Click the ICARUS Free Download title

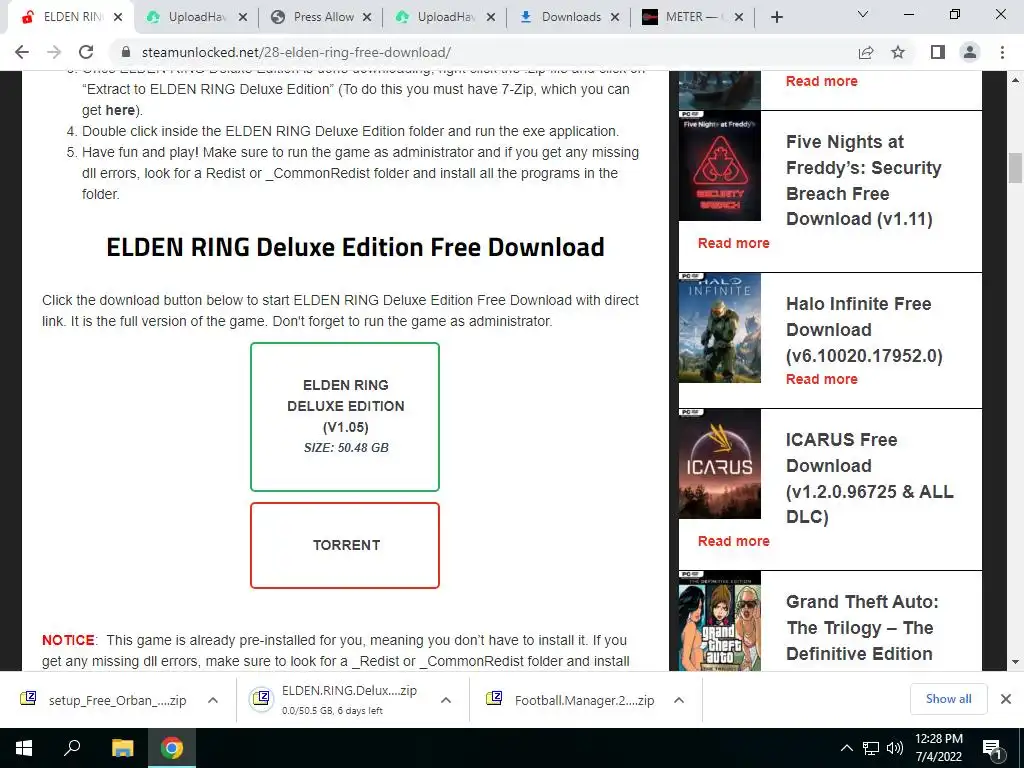869,478
